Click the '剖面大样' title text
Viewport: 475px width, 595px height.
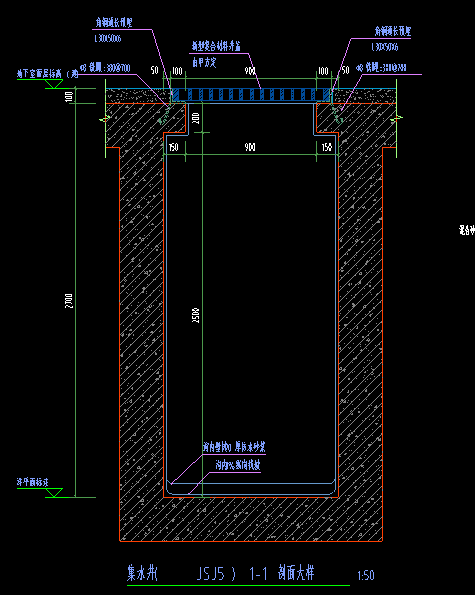coord(296,572)
